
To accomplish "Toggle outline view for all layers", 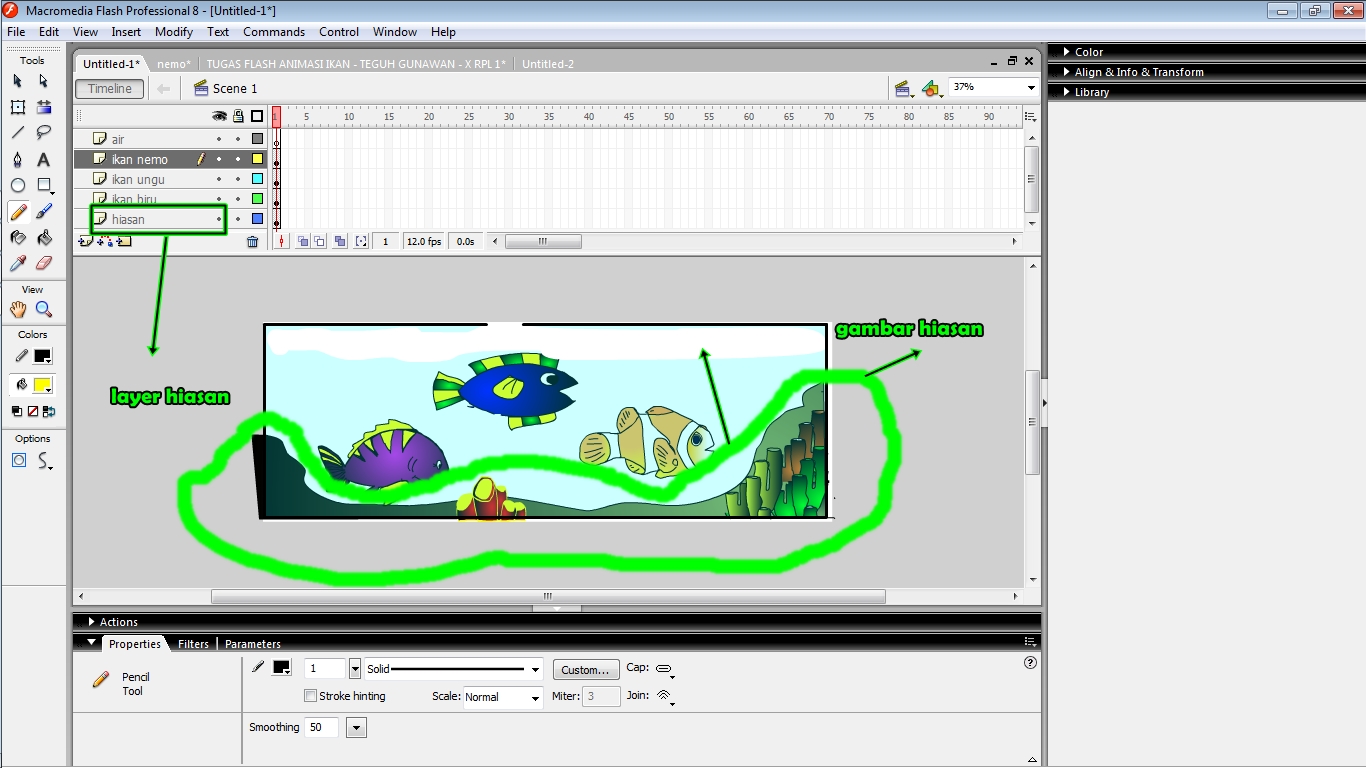I will click(x=257, y=116).
